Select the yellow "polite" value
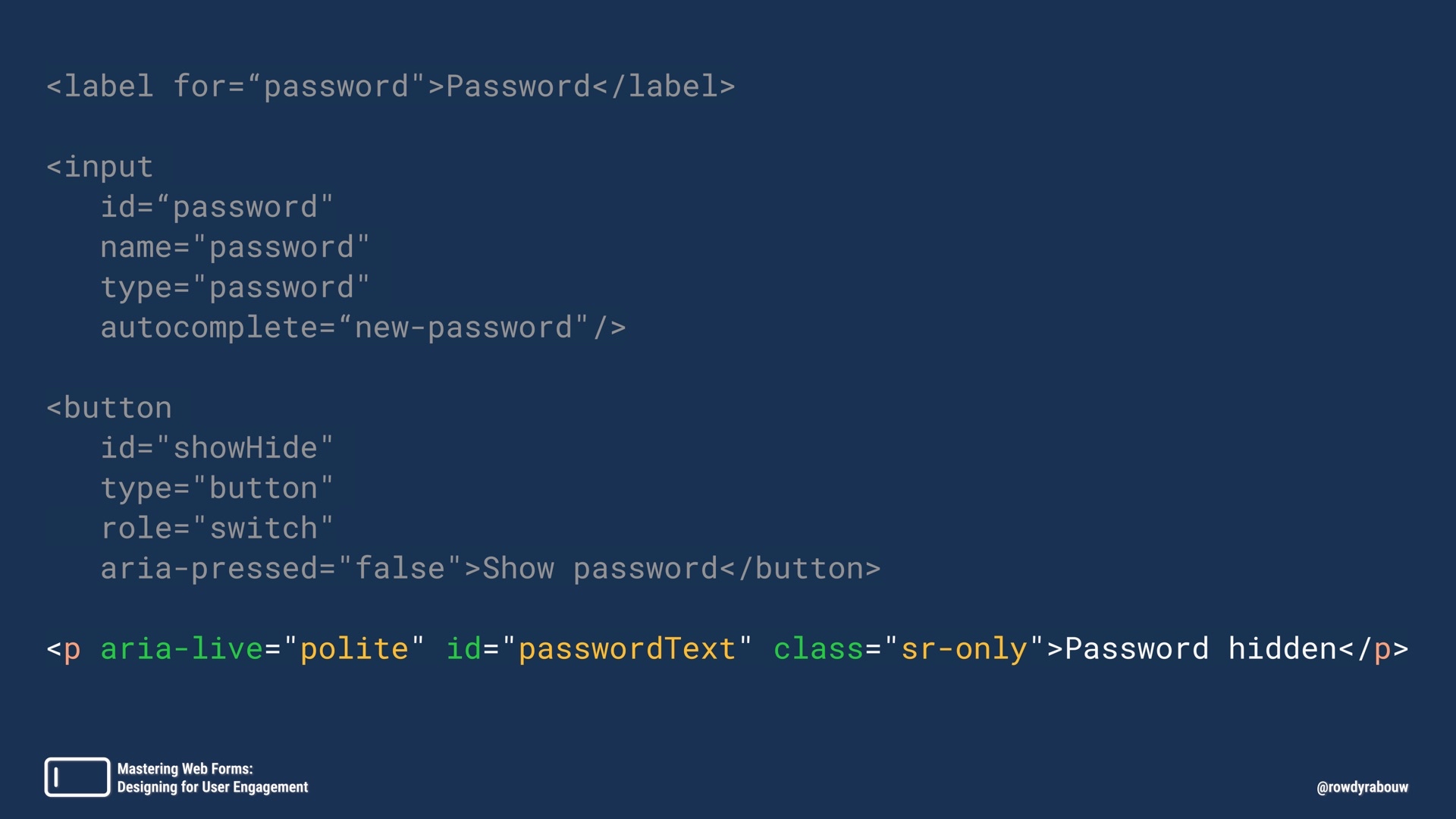 click(354, 649)
